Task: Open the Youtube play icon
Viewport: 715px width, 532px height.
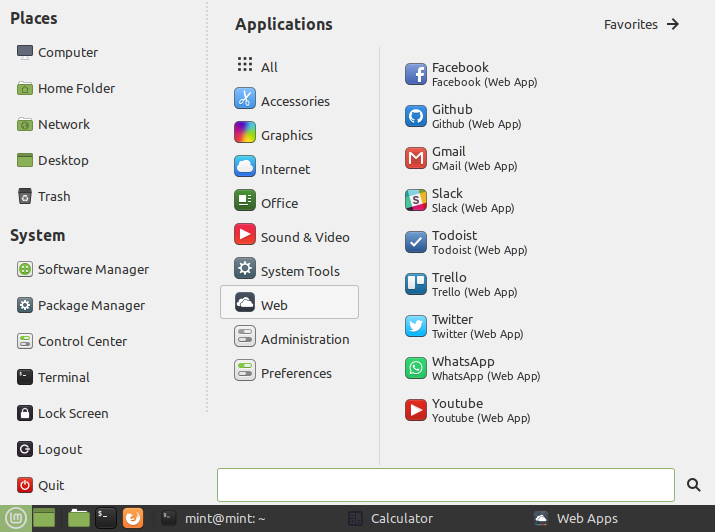Action: tap(415, 410)
